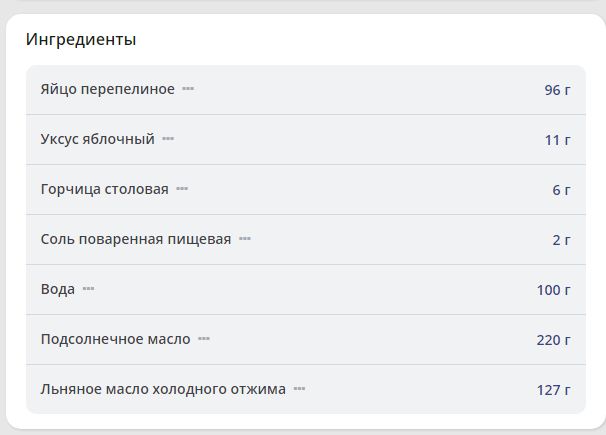Viewport: 606px width, 435px height.
Task: Click the Подсолнечное масло ingredient label
Action: click(116, 339)
